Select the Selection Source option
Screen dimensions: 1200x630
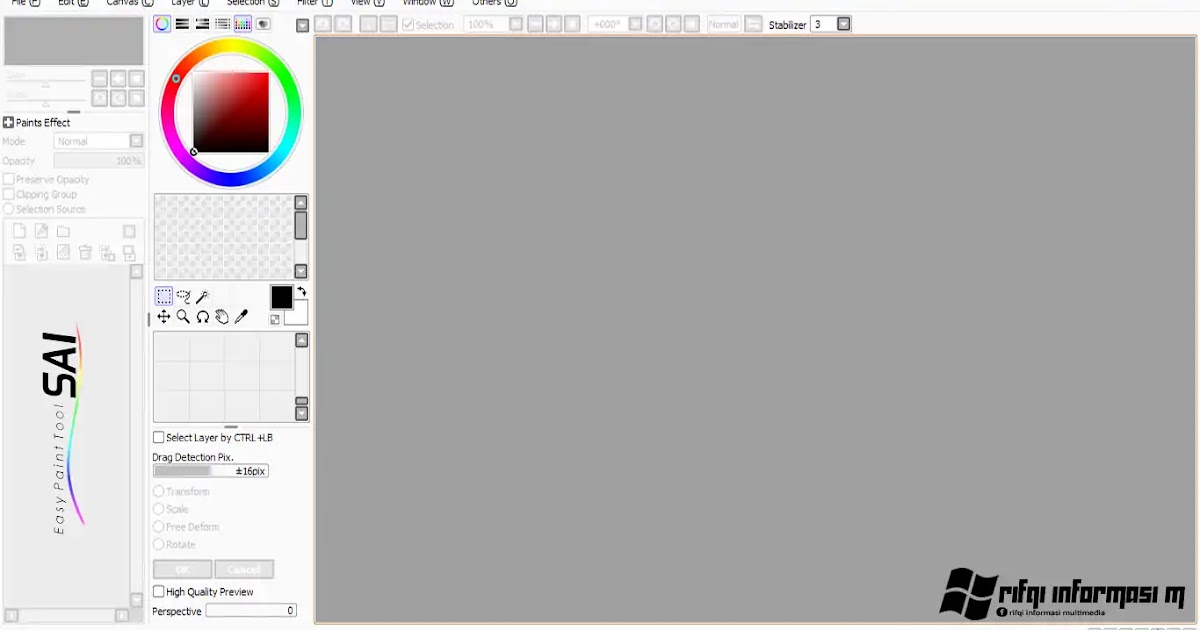click(9, 209)
